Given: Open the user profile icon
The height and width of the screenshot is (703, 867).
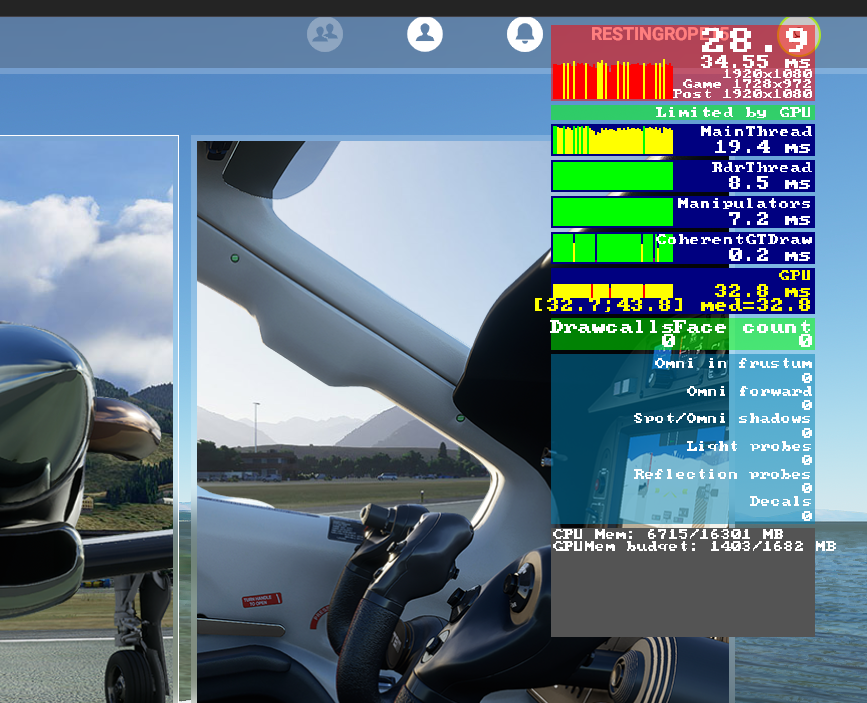Looking at the screenshot, I should click(x=425, y=34).
